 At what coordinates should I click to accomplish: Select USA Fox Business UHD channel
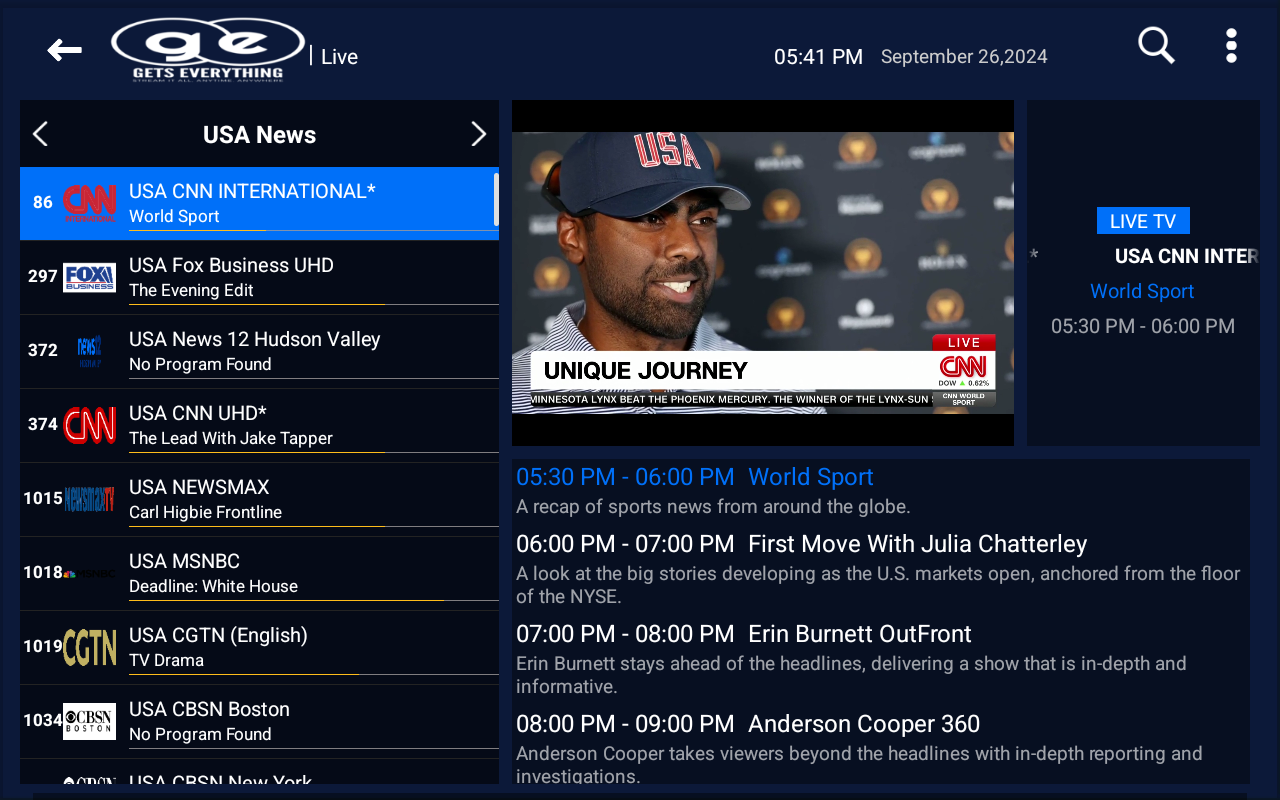pos(259,278)
